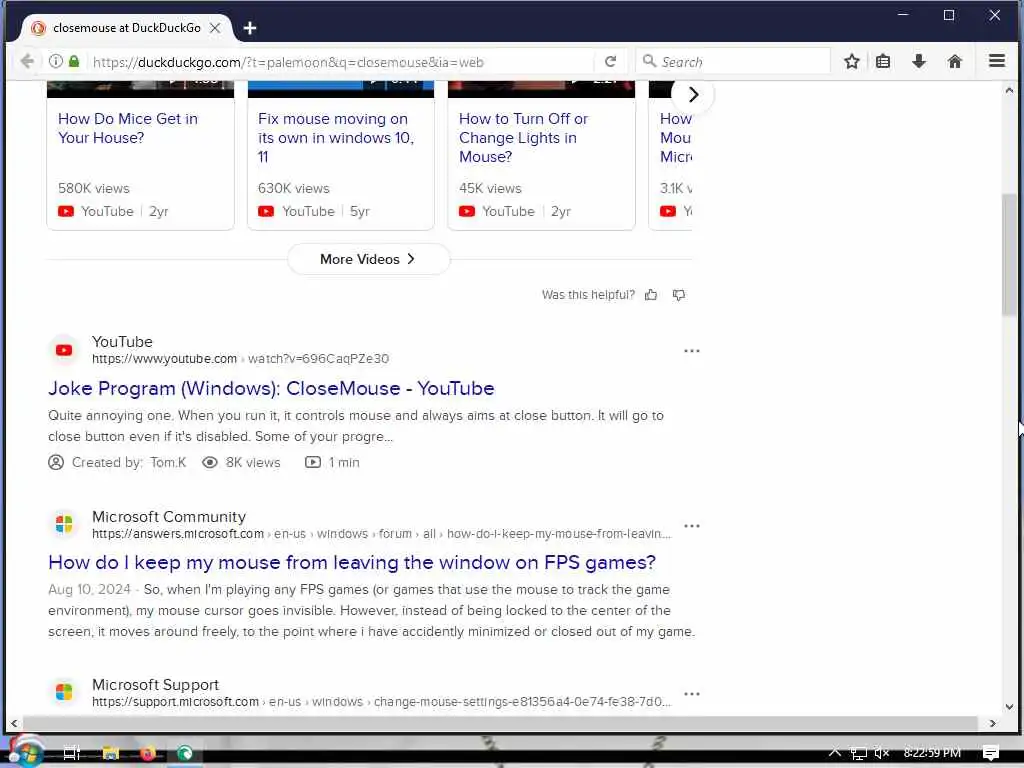The width and height of the screenshot is (1024, 768).
Task: Open the hamburger menu button
Action: (997, 61)
